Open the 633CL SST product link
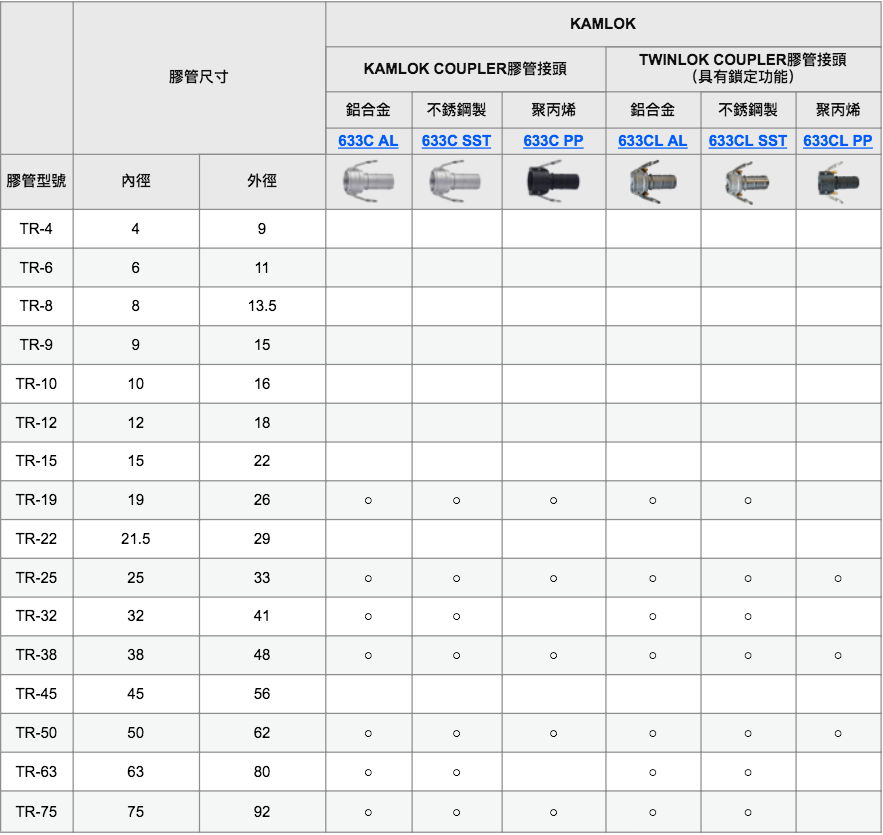This screenshot has width=883, height=835. pos(747,141)
